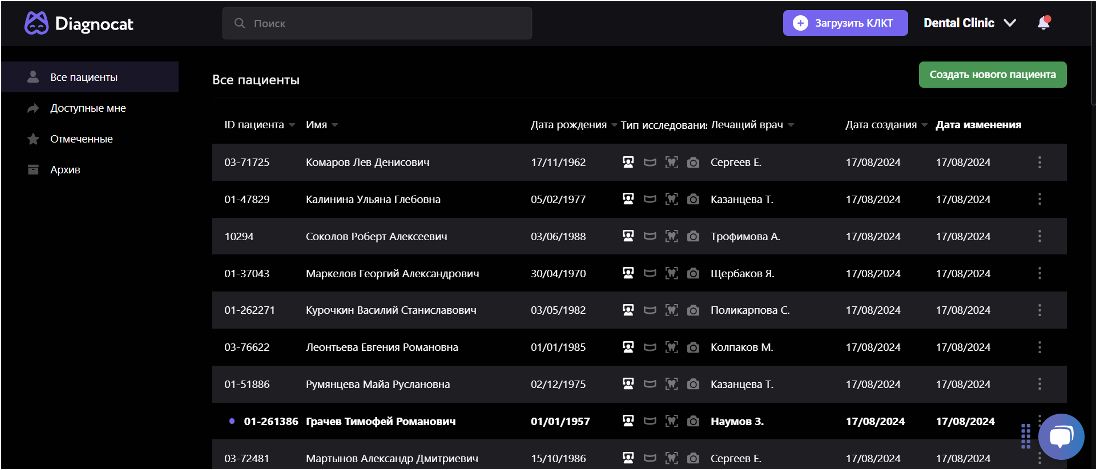Open row options for Леонтьева Евгения Романовна

1040,347
